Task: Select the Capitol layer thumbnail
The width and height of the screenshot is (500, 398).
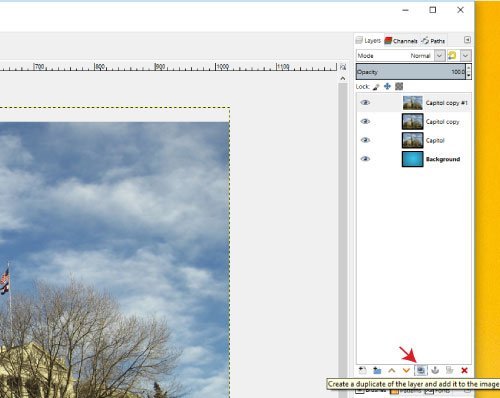Action: [413, 140]
